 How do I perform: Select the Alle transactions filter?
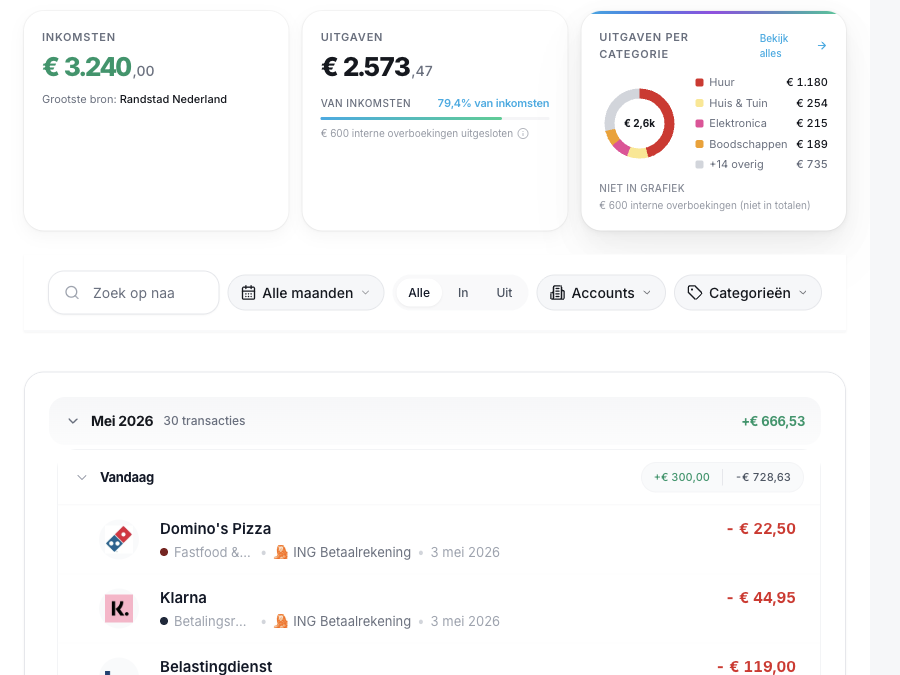coord(419,293)
